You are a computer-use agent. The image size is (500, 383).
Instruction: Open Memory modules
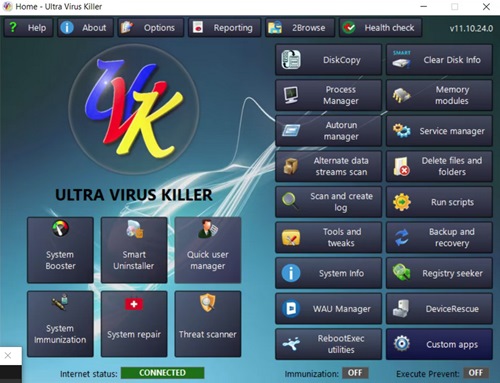[x=439, y=95]
